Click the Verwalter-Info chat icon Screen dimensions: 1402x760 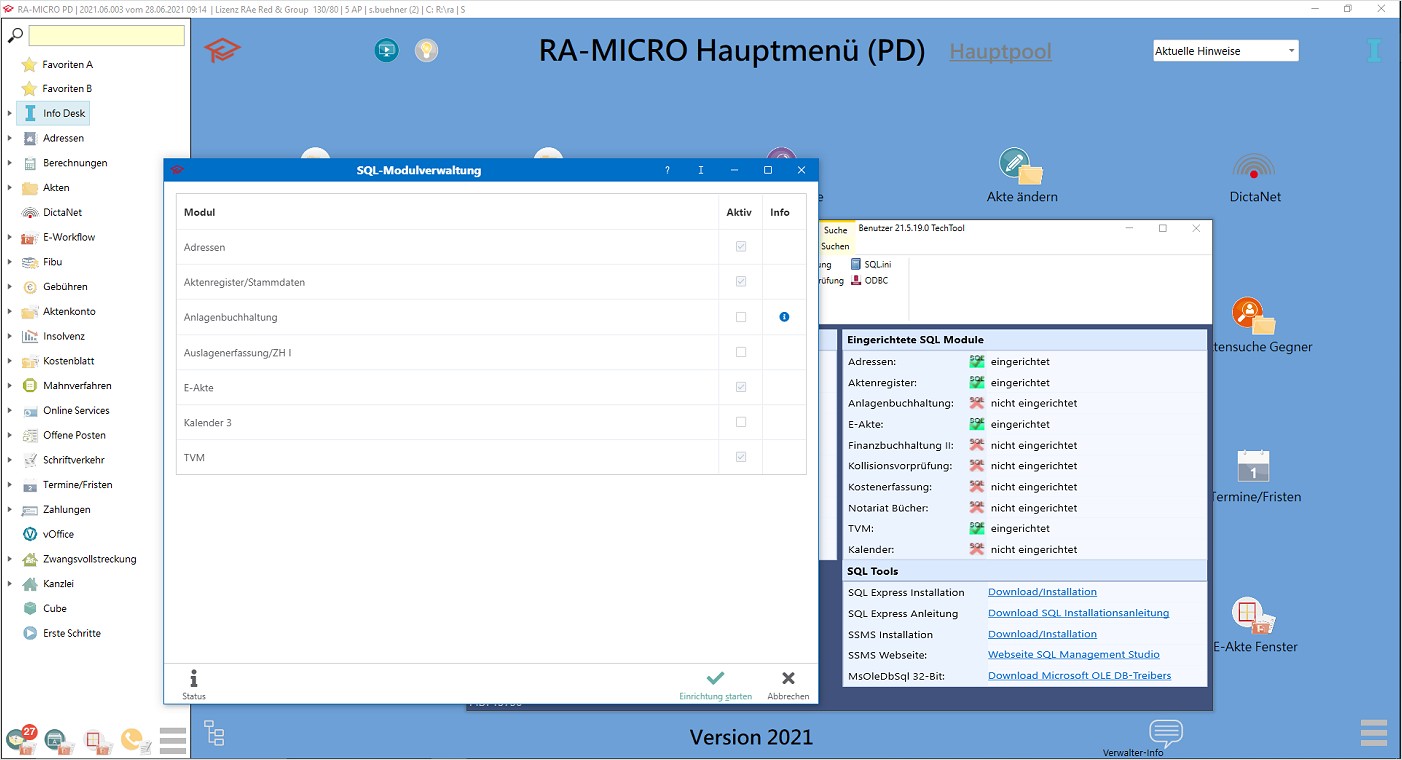tap(1165, 733)
